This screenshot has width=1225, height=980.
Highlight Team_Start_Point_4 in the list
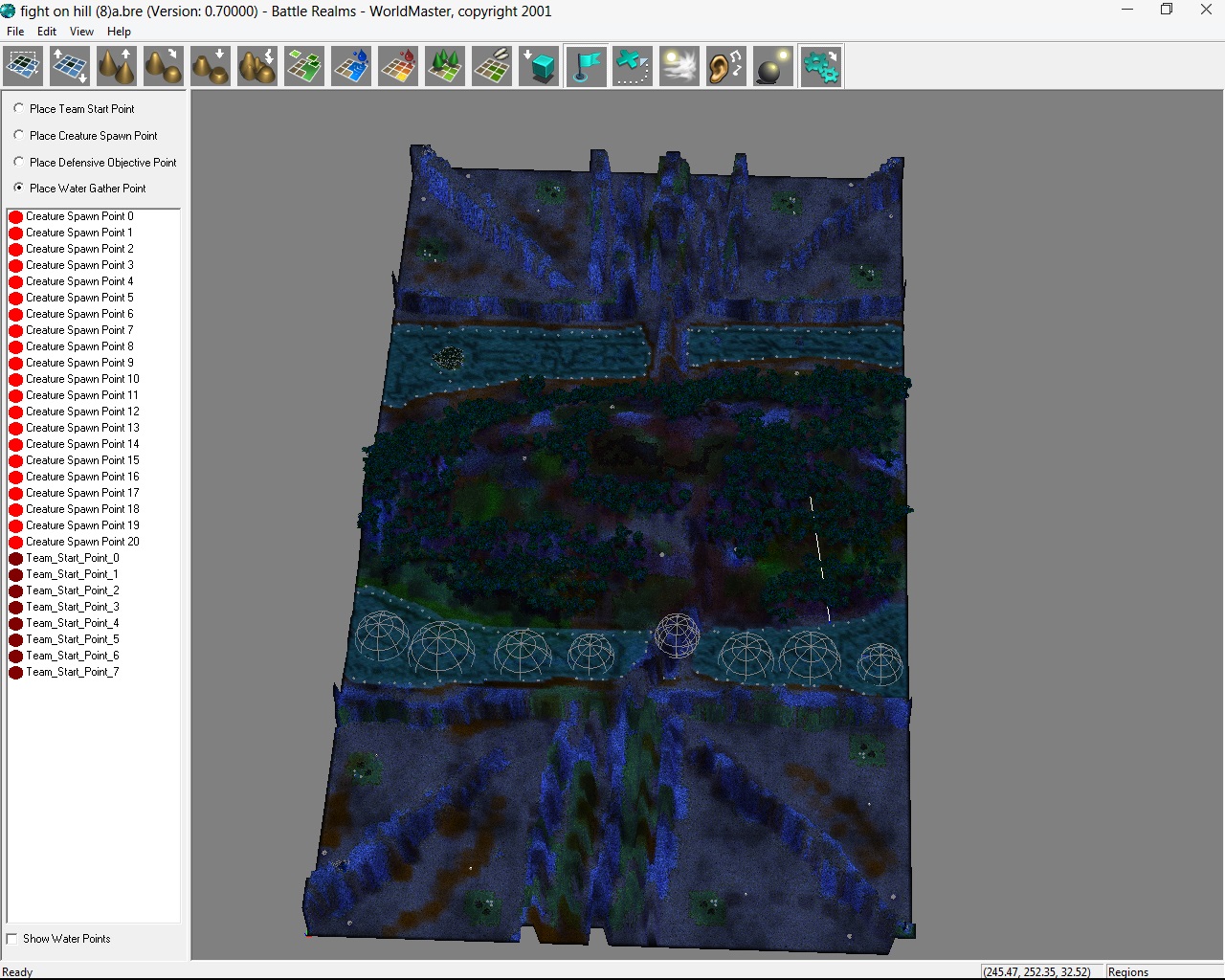tap(64, 623)
